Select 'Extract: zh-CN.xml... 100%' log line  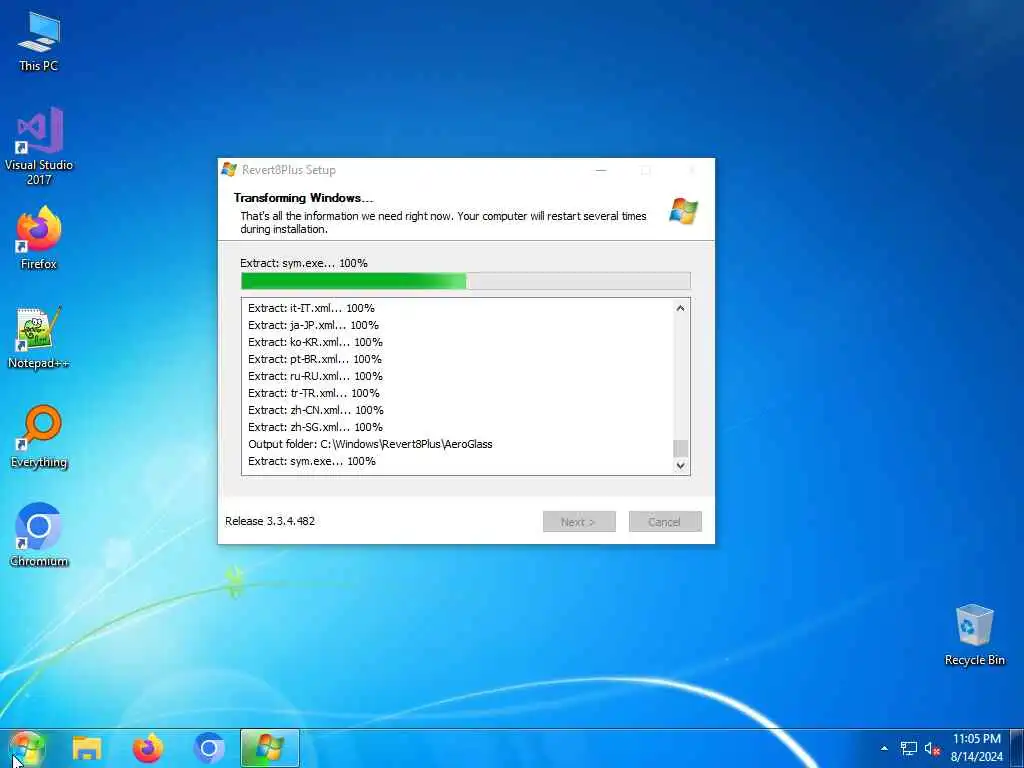click(x=316, y=410)
